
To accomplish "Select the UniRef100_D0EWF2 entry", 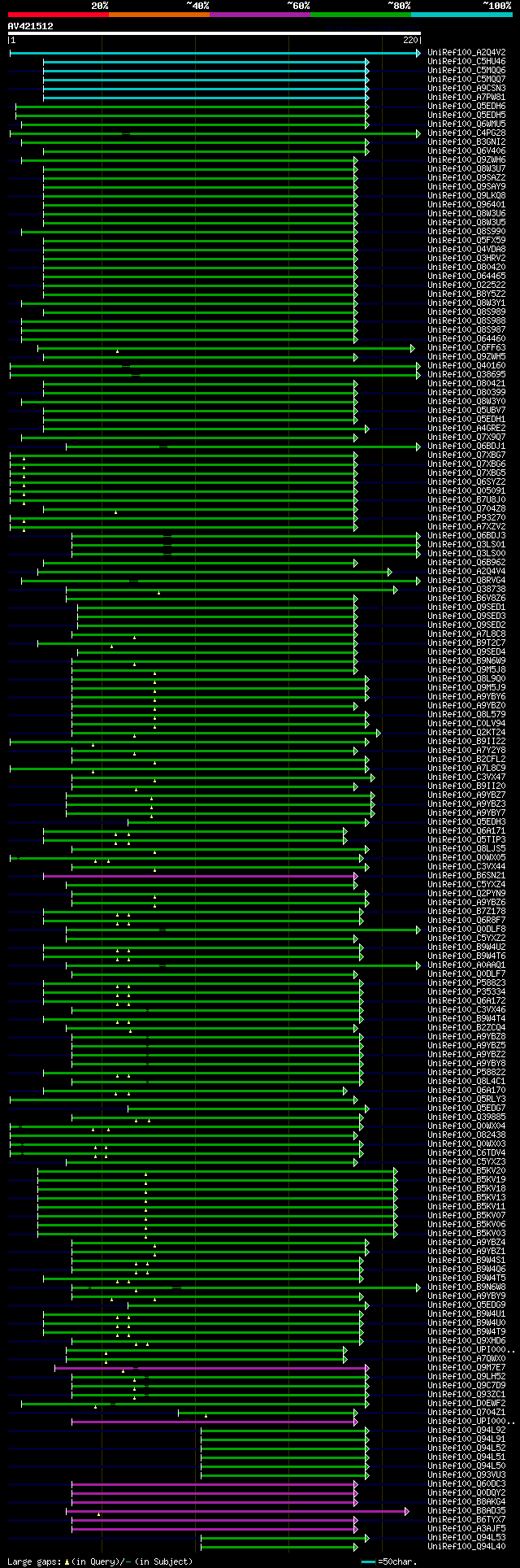I will (466, 1404).
